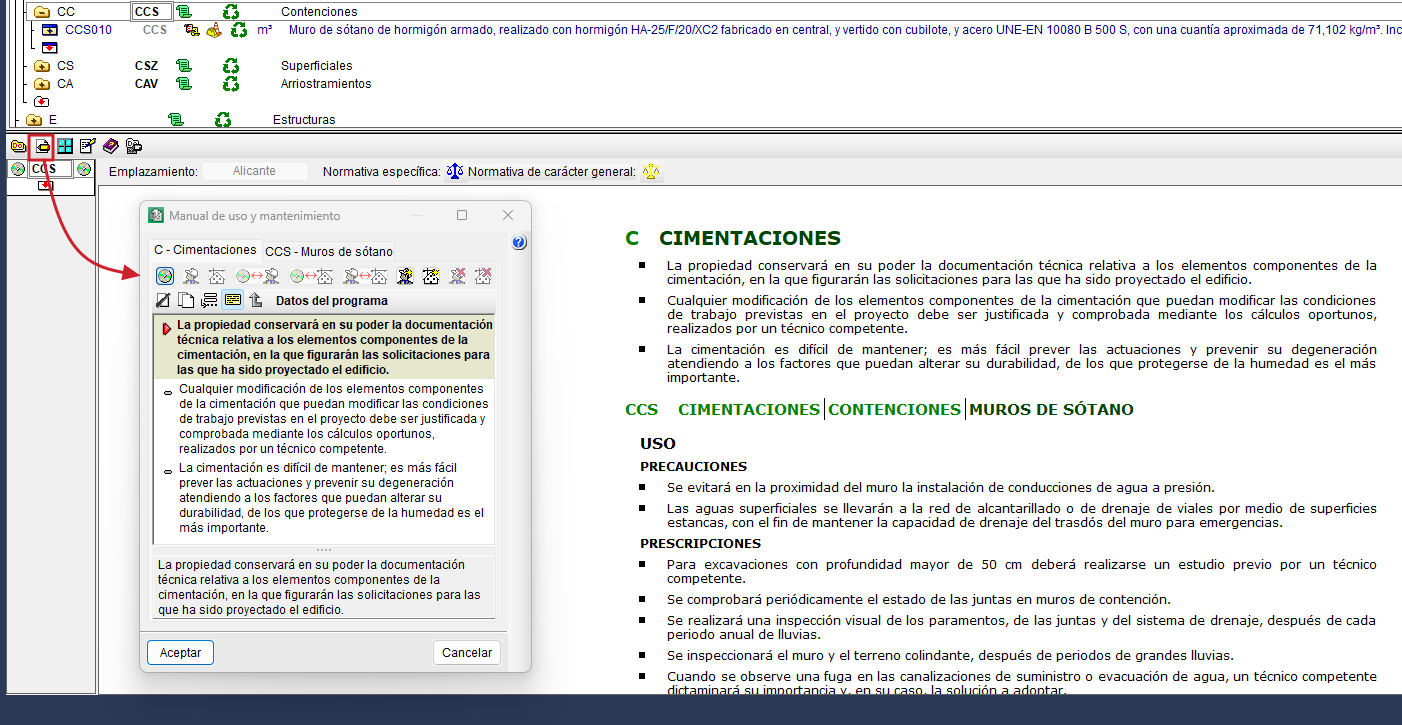Click the purple book toolbar icon
This screenshot has width=1402, height=725.
tap(110, 146)
